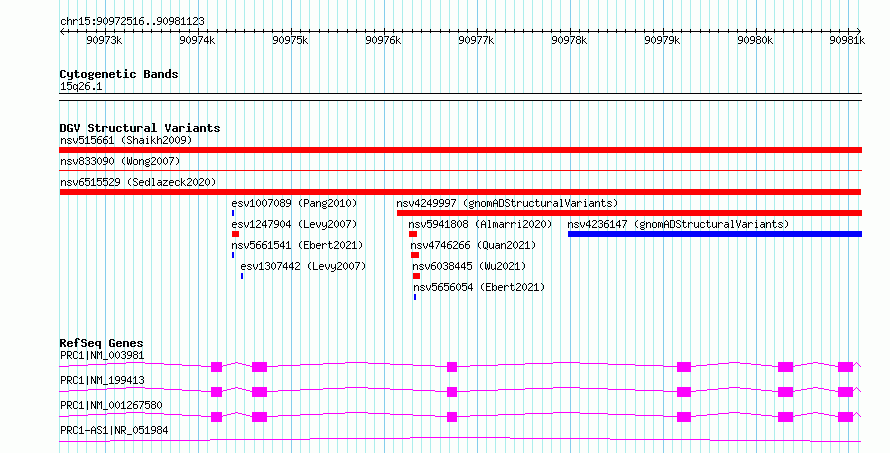Open the PRC1|NM_199413 transcript label
Viewport: 890px width, 453px height.
[x=102, y=381]
